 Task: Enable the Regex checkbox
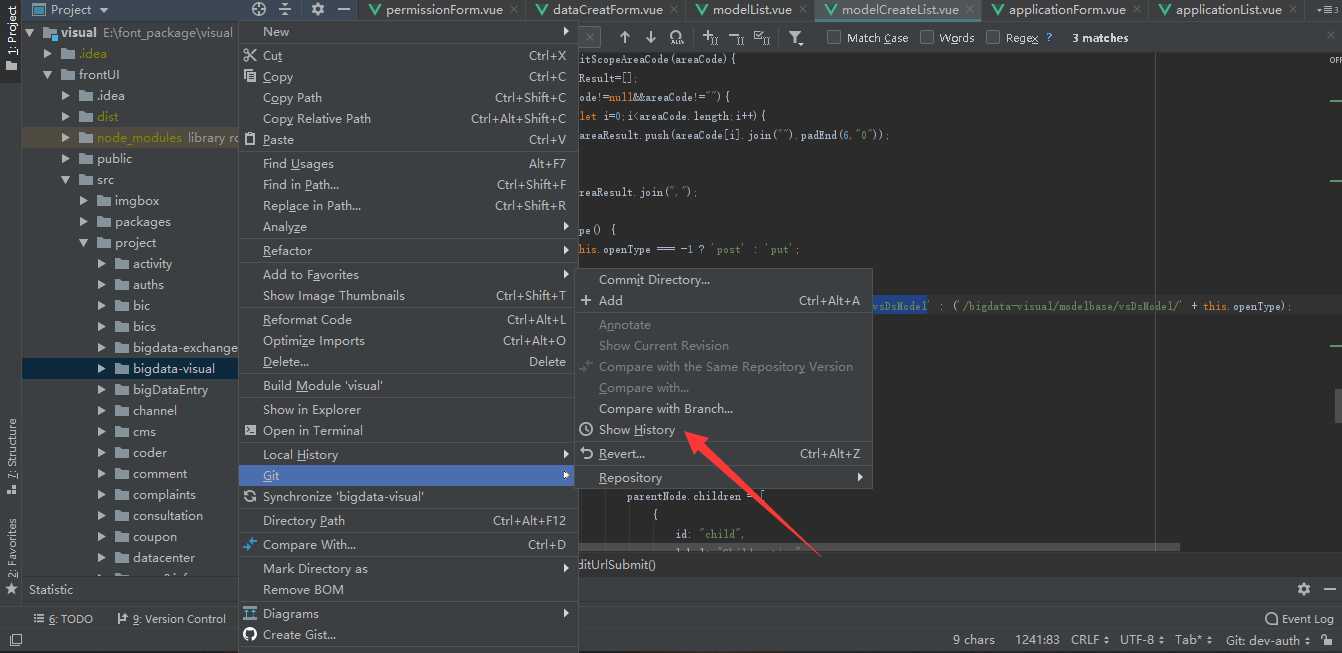pos(993,37)
